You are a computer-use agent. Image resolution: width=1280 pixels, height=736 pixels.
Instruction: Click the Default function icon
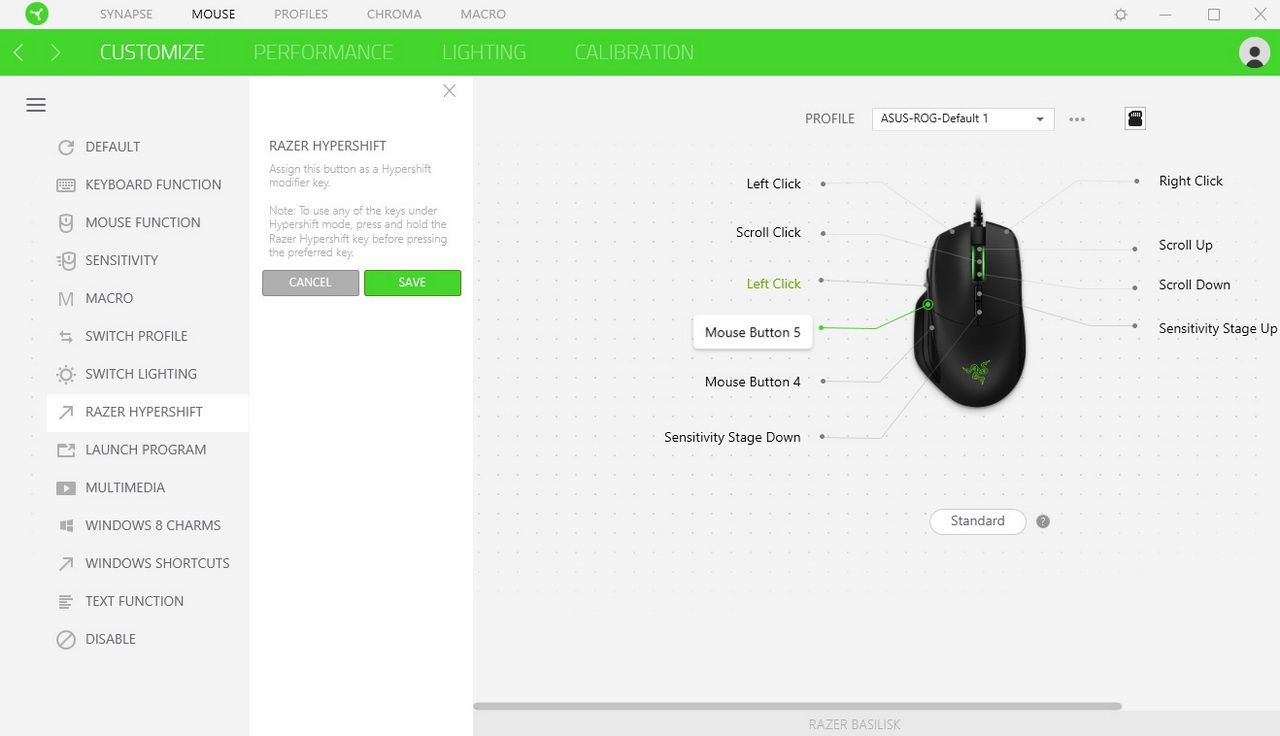point(66,147)
